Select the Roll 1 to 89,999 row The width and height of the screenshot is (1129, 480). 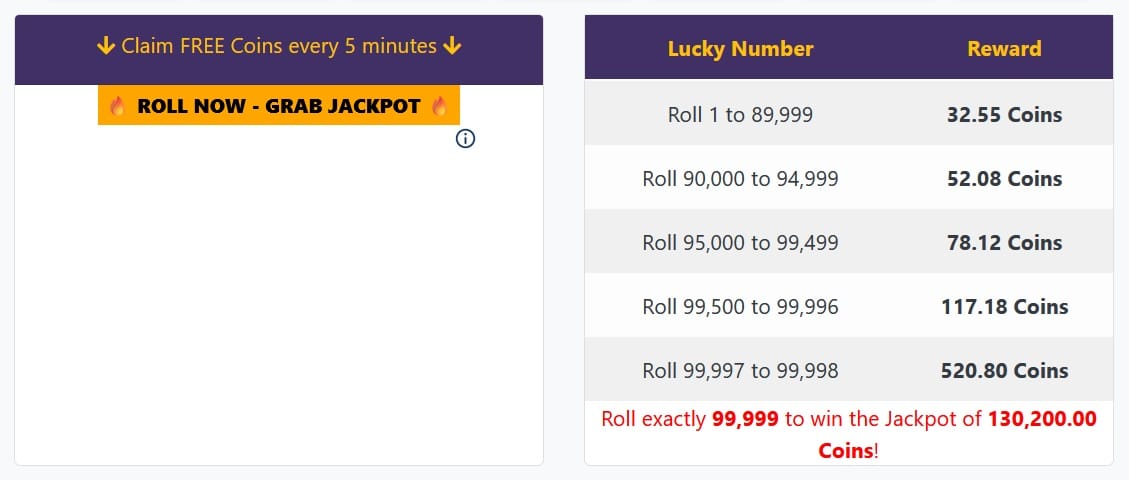tap(740, 115)
